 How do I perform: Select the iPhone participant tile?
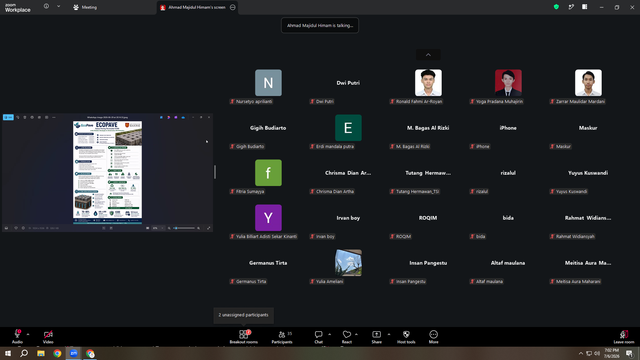508,128
